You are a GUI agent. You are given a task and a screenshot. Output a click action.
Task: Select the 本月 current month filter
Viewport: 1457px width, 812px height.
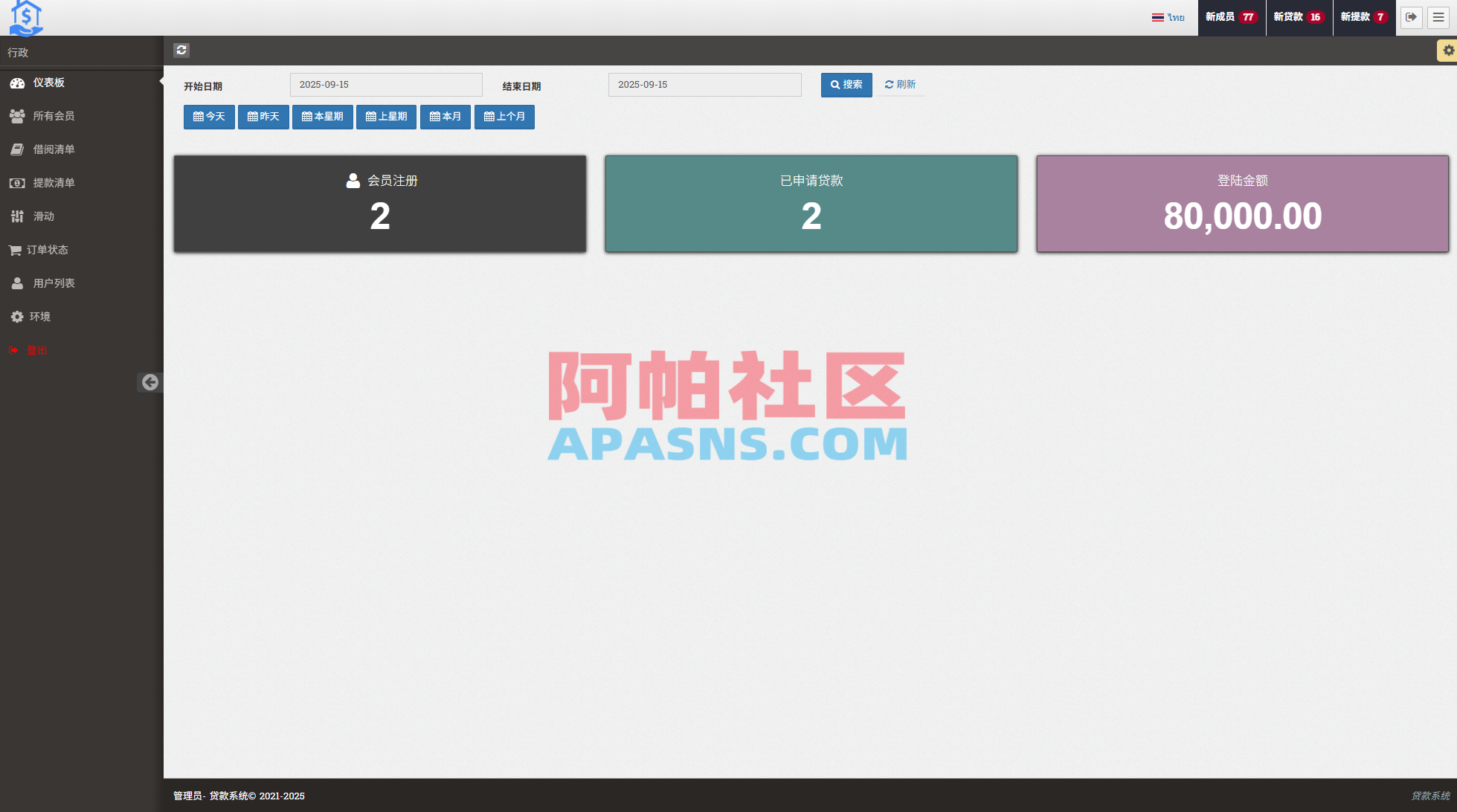coord(445,117)
